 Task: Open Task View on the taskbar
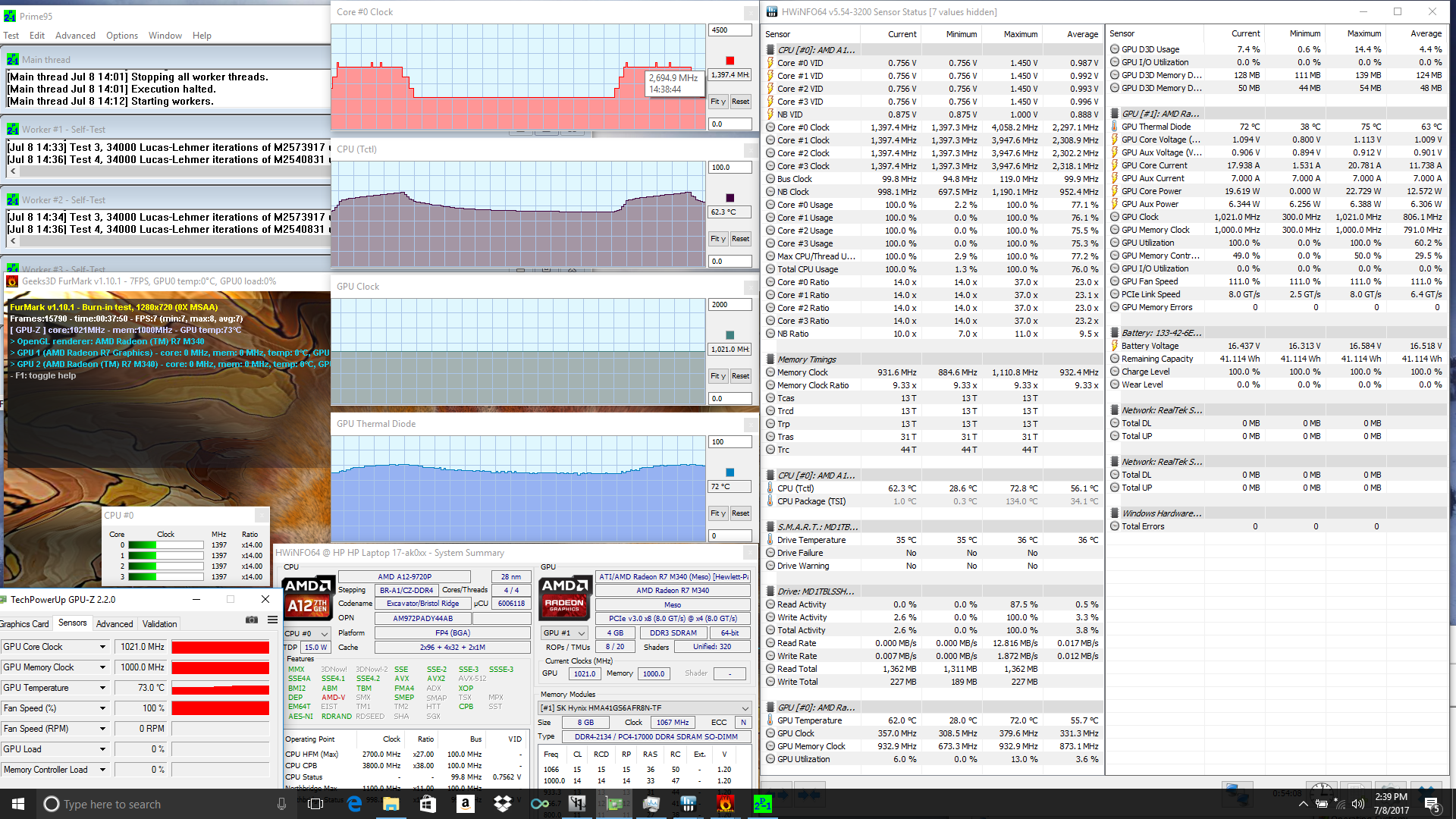pos(316,804)
